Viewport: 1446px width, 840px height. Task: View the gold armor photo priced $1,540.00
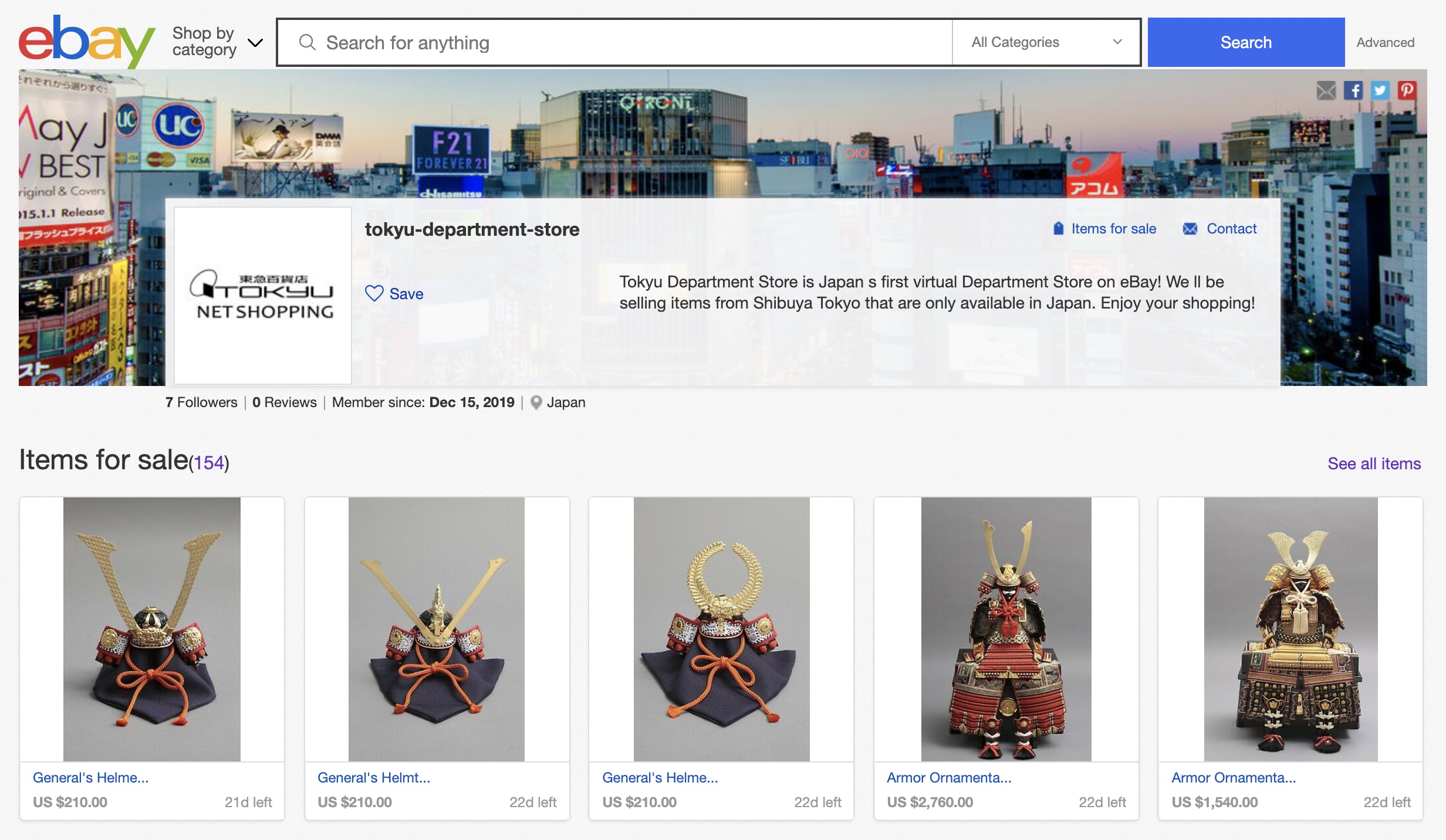coord(1291,629)
